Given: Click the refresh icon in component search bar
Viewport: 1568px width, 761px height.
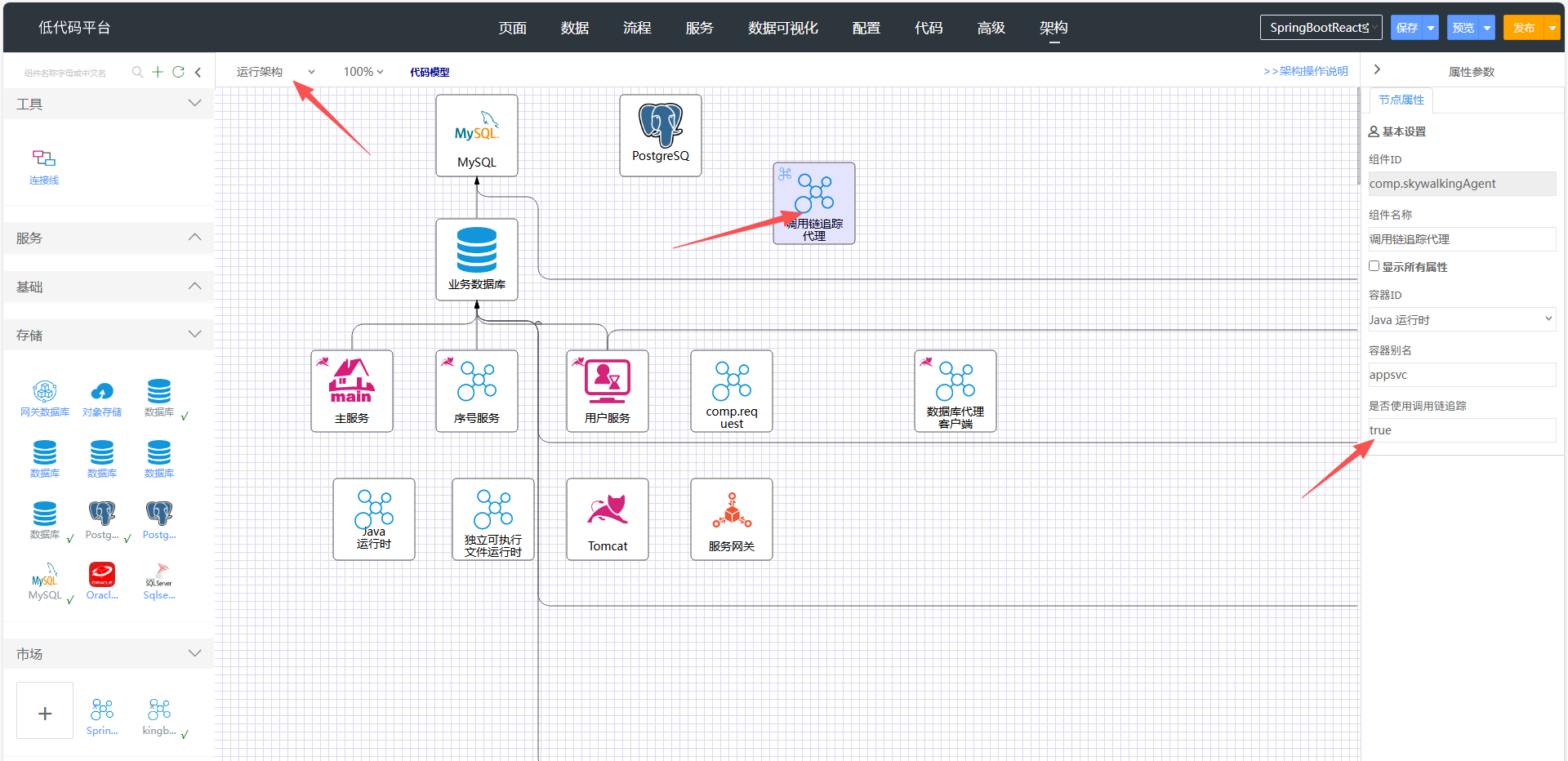Looking at the screenshot, I should pos(178,72).
